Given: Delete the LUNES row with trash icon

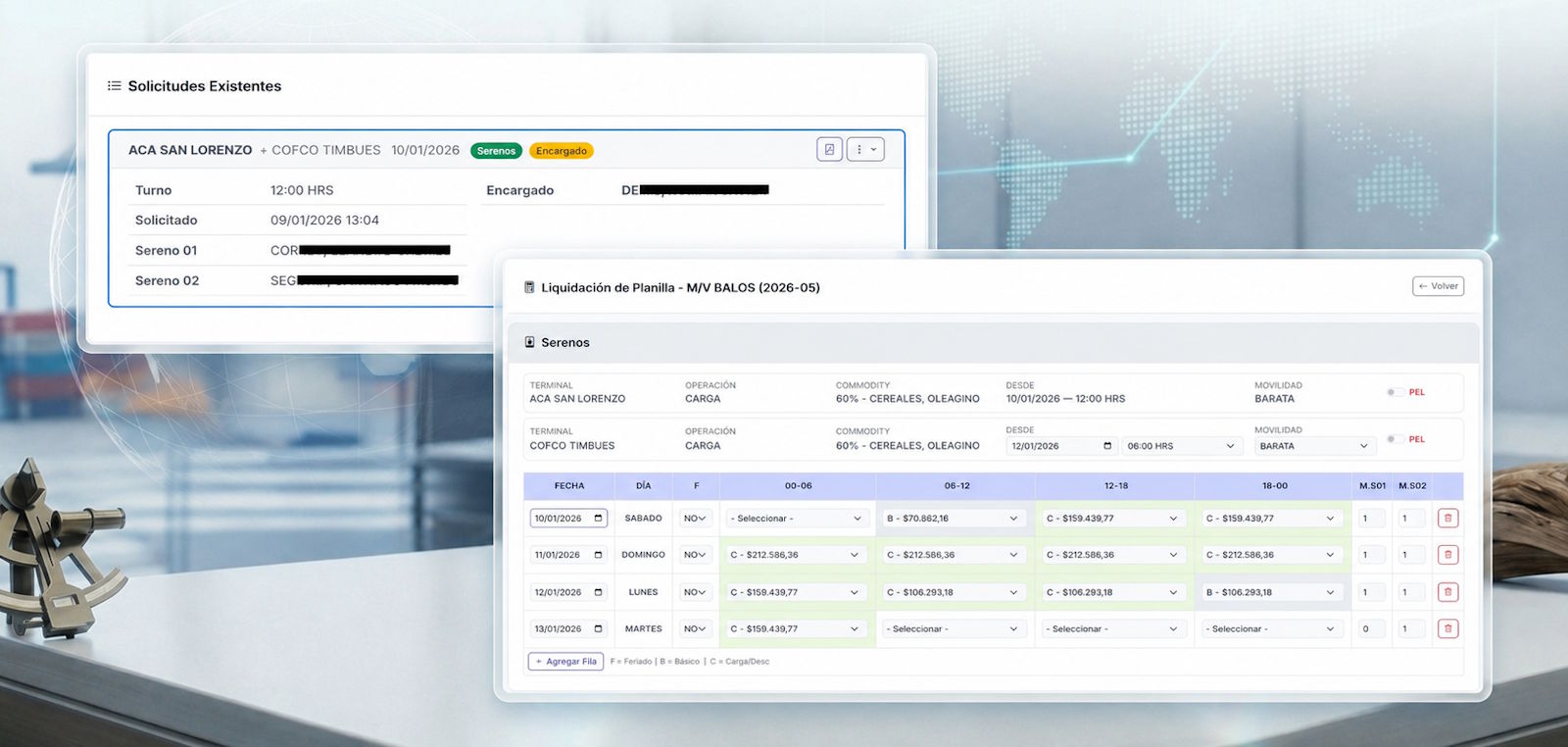Looking at the screenshot, I should tap(1447, 592).
